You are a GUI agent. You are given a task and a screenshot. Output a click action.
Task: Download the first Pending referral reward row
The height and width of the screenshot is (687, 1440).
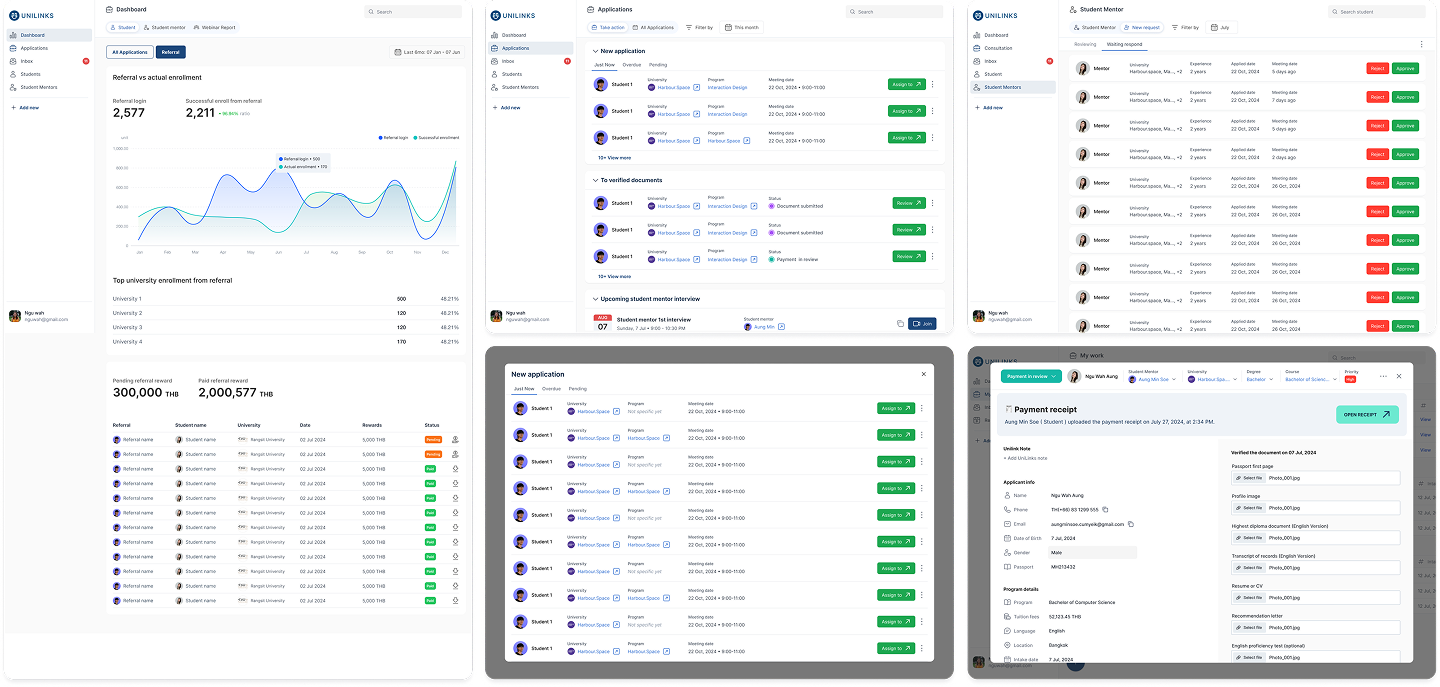(x=455, y=439)
